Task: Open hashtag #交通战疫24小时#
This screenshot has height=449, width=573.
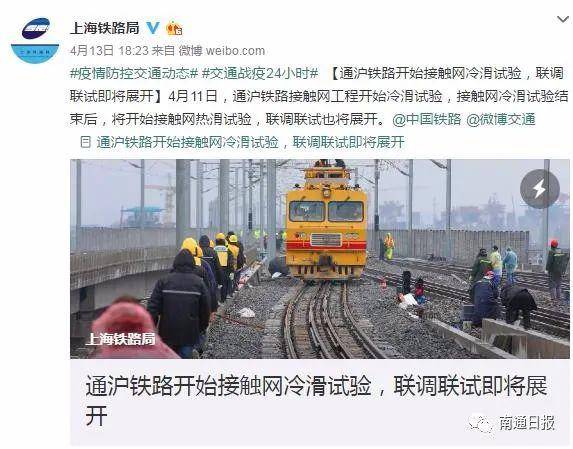Action: tap(260, 73)
